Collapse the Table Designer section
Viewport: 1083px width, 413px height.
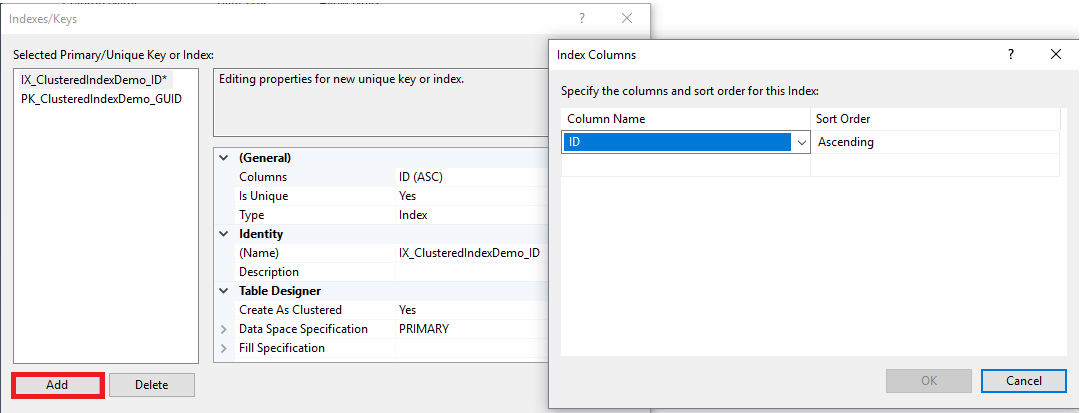pyautogui.click(x=223, y=291)
